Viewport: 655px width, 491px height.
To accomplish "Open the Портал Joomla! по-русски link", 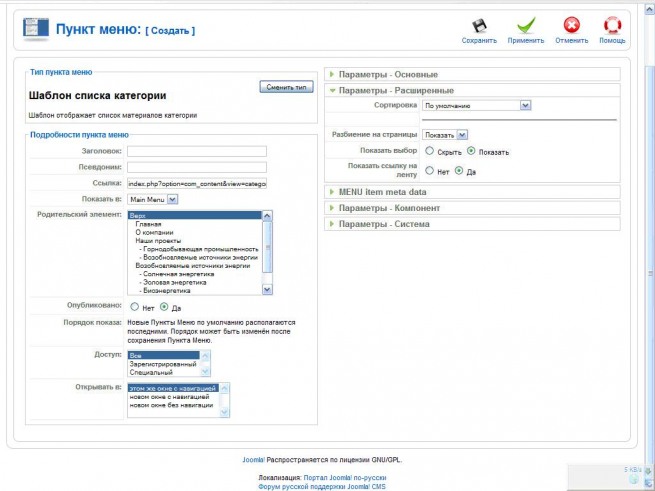I will click(x=345, y=478).
